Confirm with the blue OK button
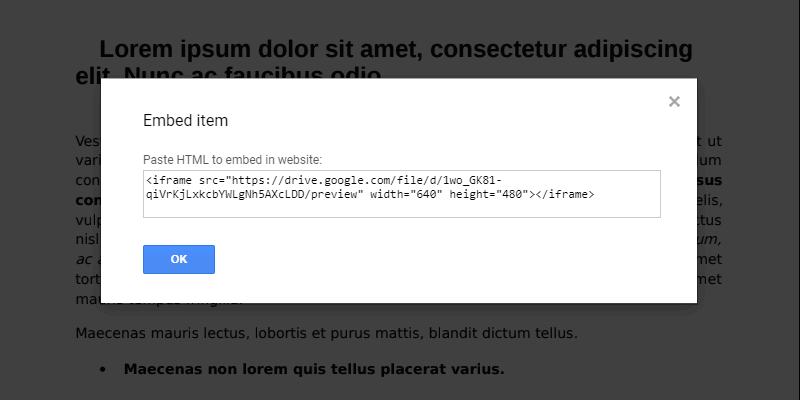800x400 pixels. [179, 259]
